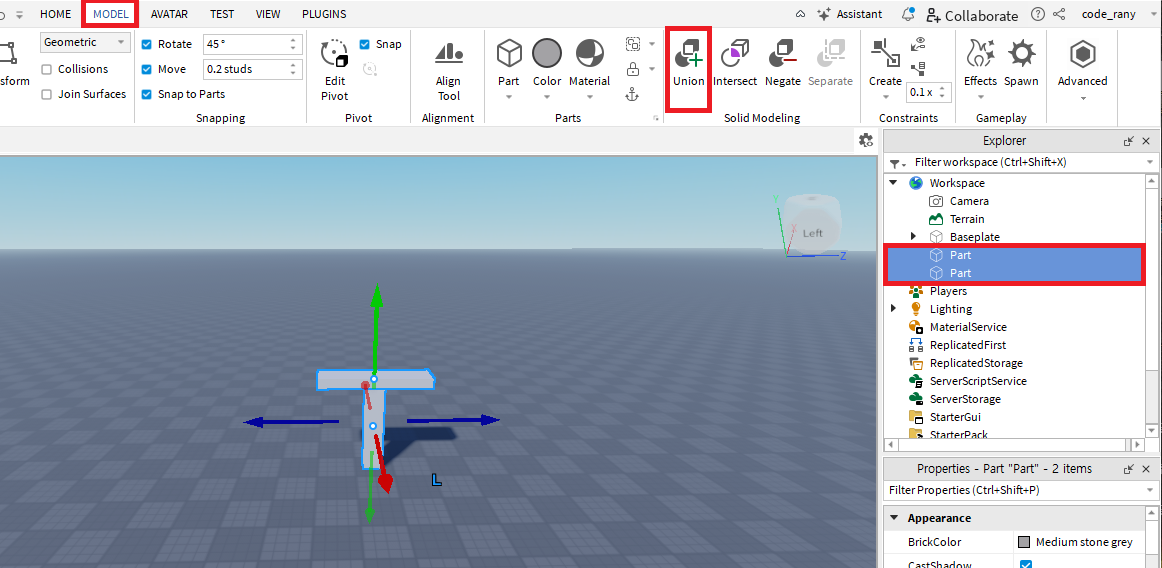1162x568 pixels.
Task: Open the Advanced hexagon tool
Action: tap(1083, 53)
